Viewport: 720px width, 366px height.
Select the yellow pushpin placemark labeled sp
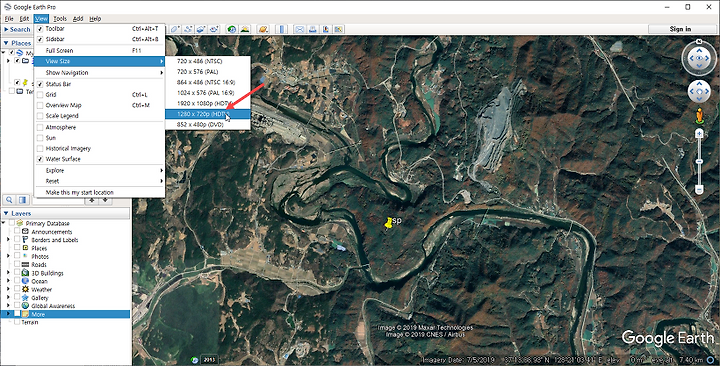pos(389,223)
